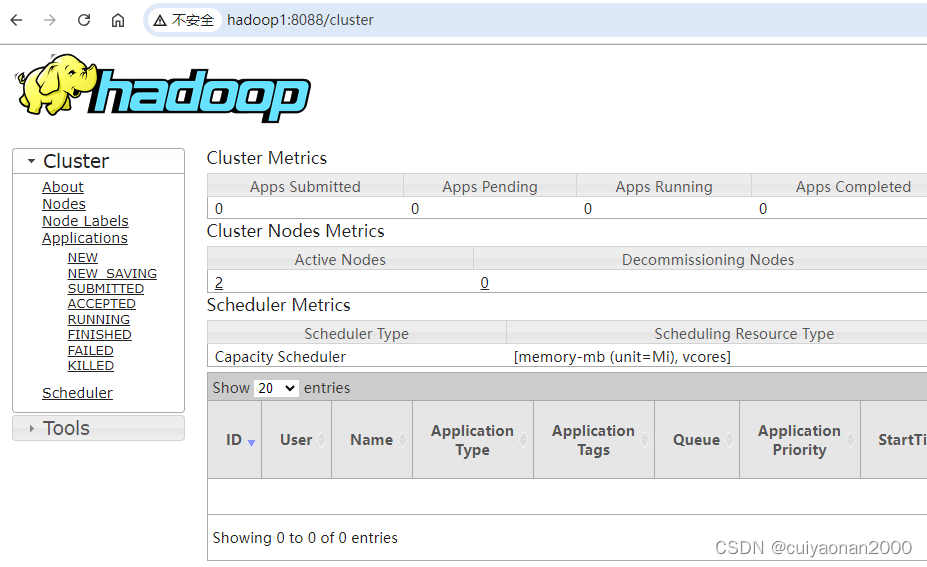Screen dimensions: 927x567
Task: Click the Apps Submitted header
Action: pos(305,187)
